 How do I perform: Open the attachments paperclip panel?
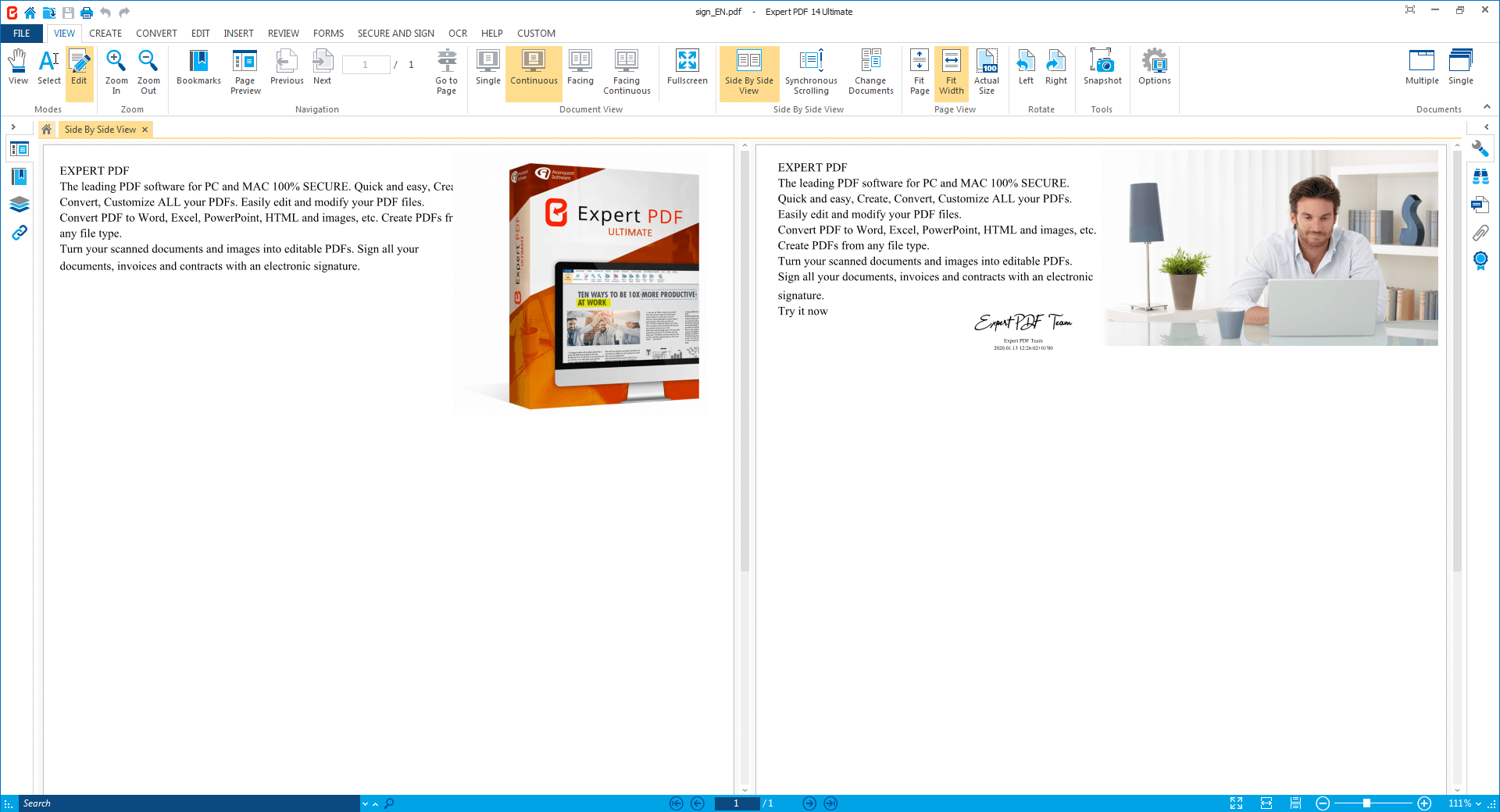1480,233
